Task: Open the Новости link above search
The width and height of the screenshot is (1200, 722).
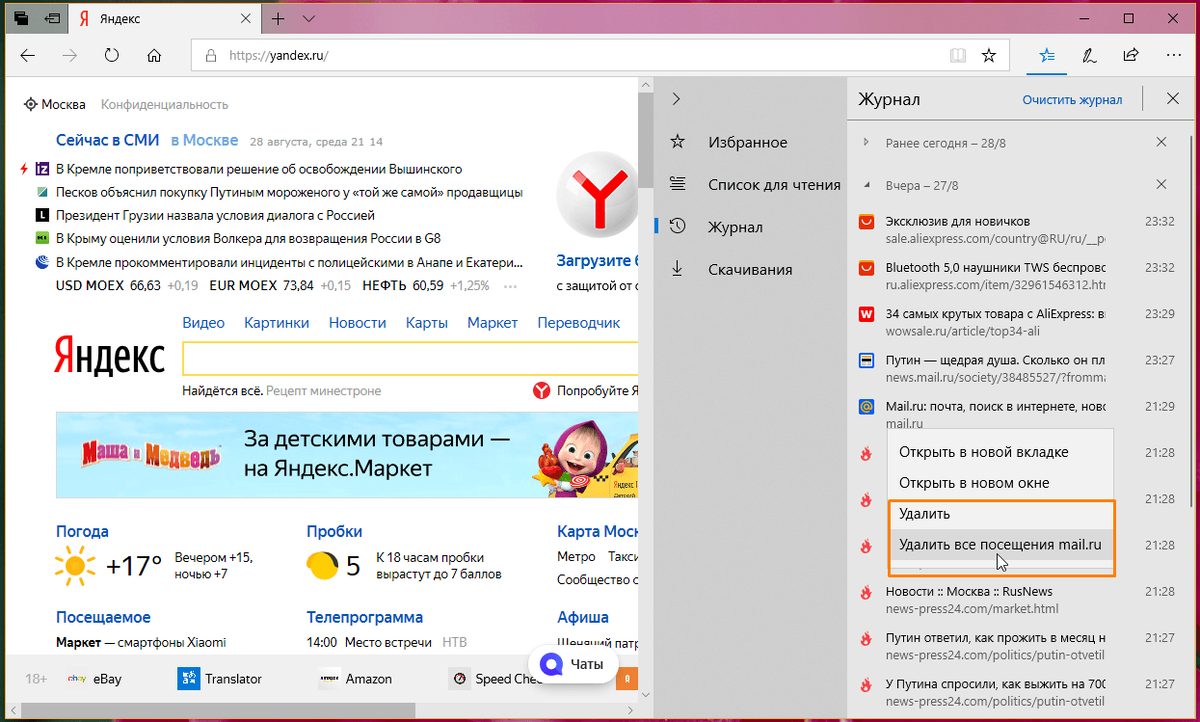Action: tap(357, 322)
